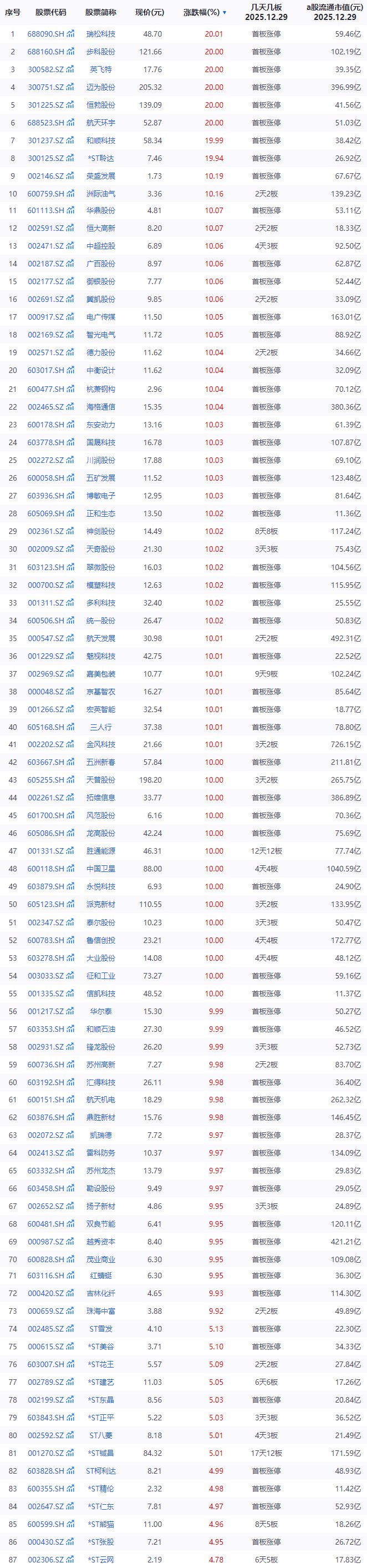This screenshot has width=367, height=1568.
Task: Open the chart icon beside 002465.SZ
Action: point(70,407)
